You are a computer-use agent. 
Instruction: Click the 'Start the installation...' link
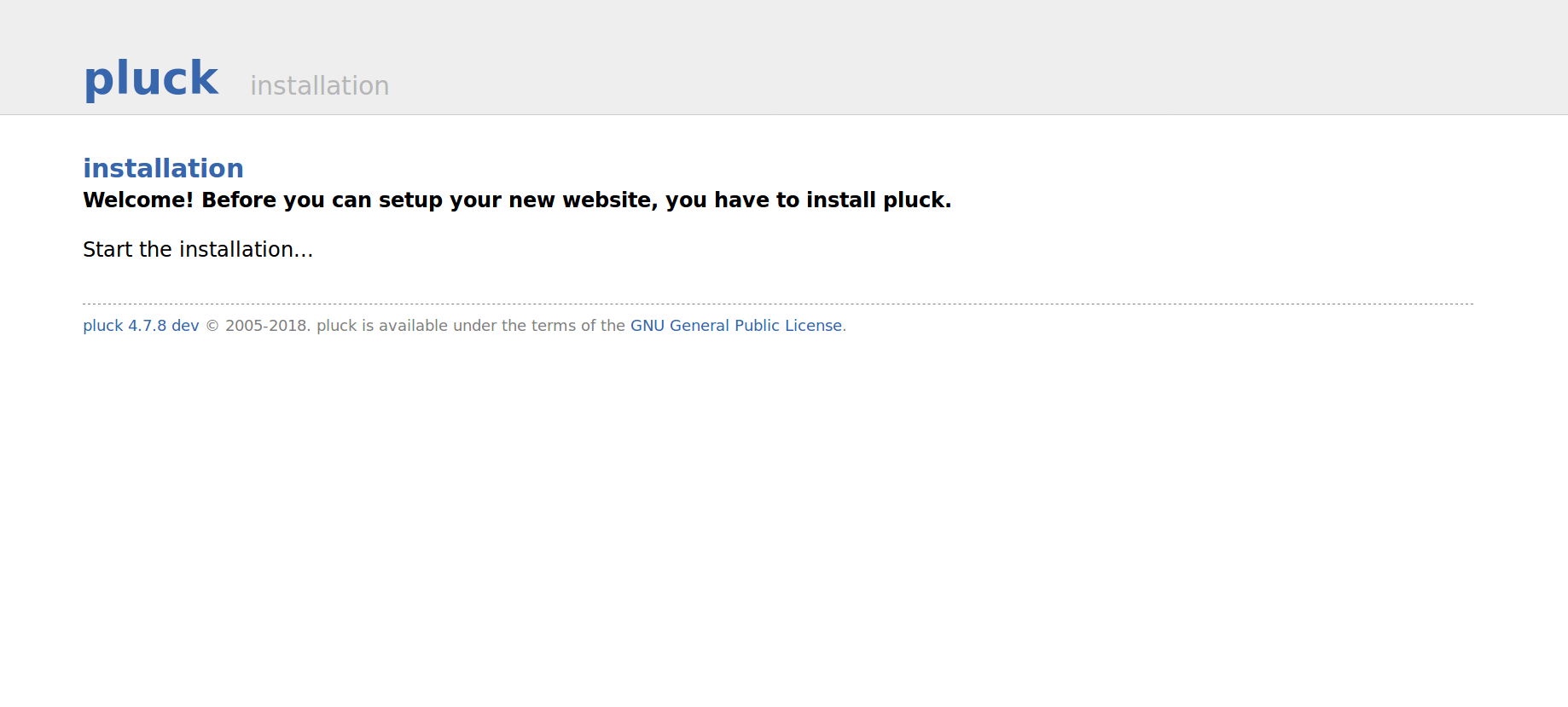click(198, 249)
